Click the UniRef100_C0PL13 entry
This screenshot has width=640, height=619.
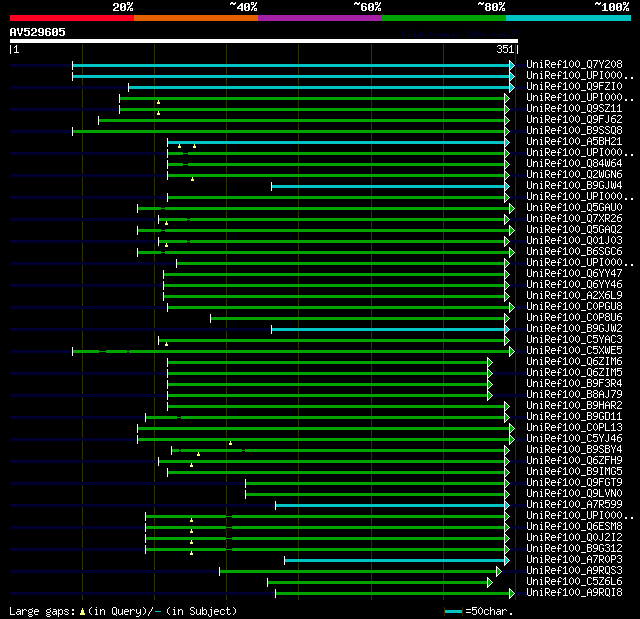point(574,428)
